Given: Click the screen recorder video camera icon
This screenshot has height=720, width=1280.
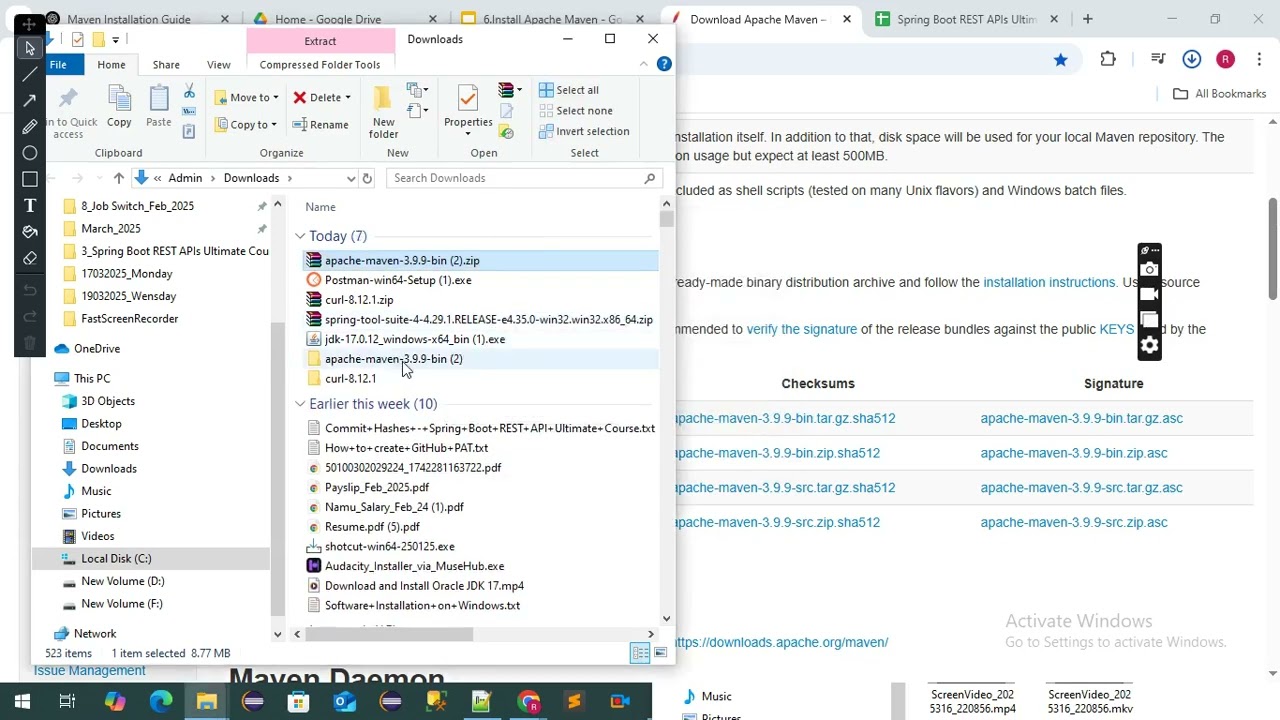Looking at the screenshot, I should click(1149, 295).
